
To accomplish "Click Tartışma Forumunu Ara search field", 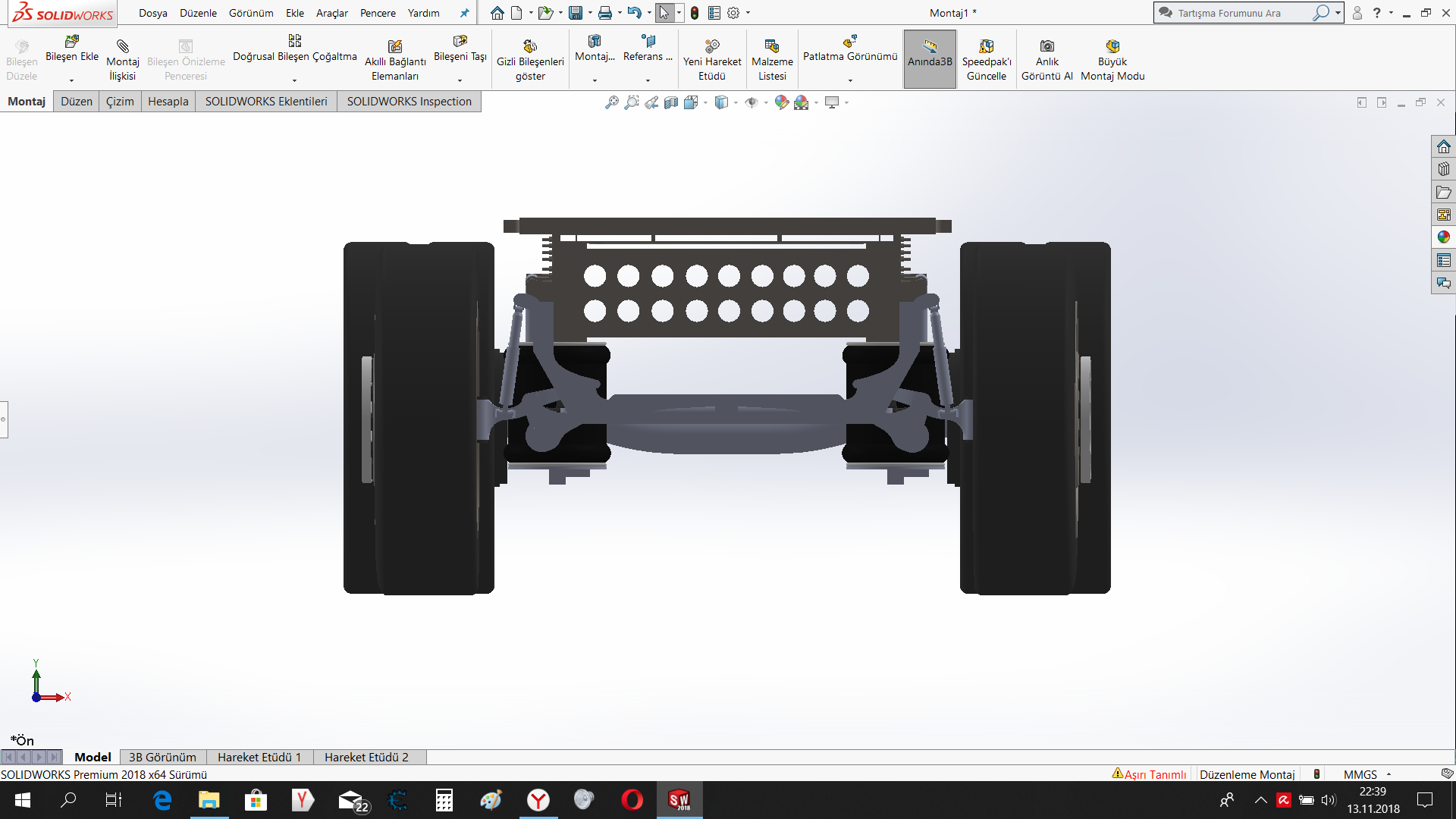I will point(1242,13).
